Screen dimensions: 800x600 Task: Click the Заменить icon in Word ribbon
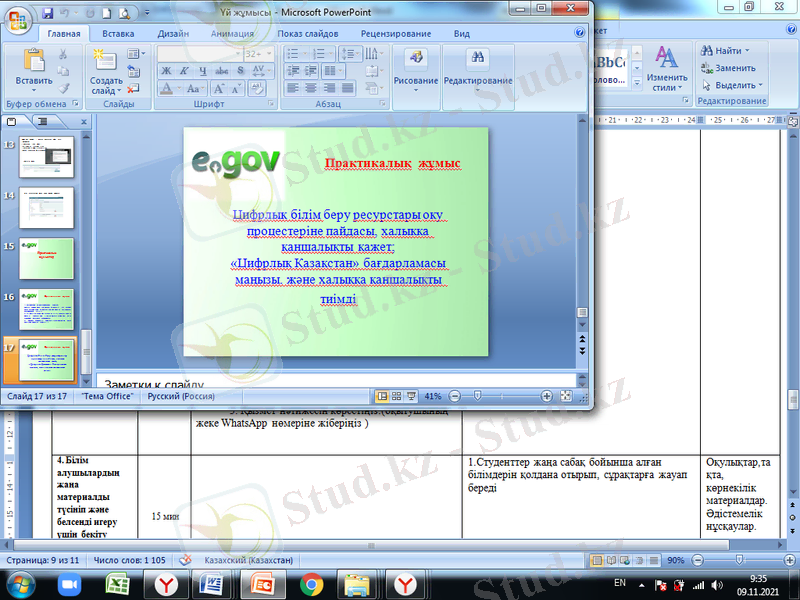click(706, 68)
